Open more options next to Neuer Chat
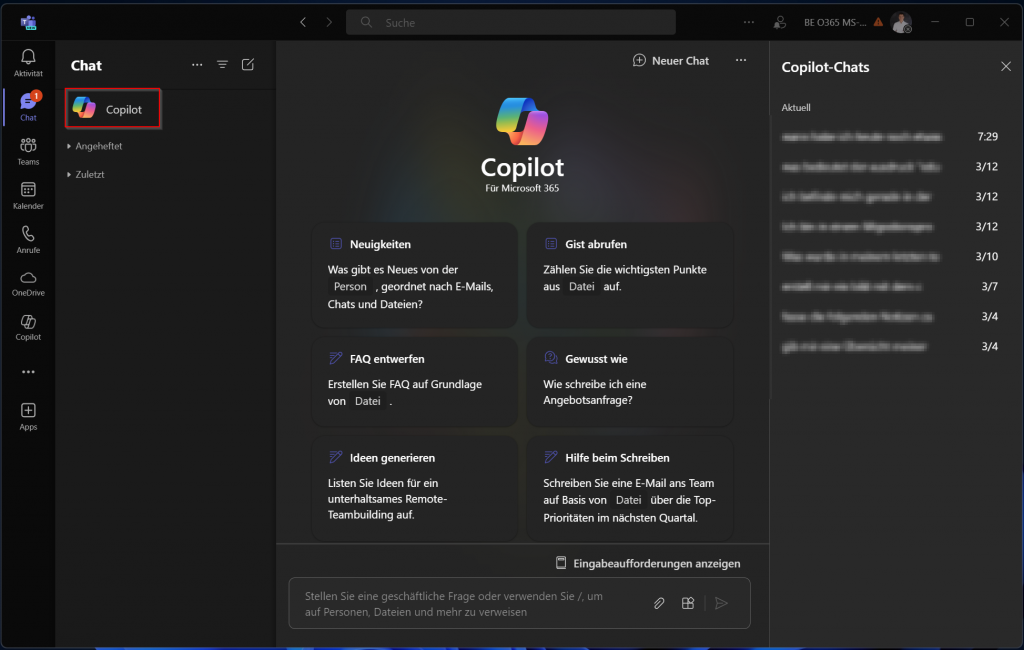 pyautogui.click(x=740, y=60)
